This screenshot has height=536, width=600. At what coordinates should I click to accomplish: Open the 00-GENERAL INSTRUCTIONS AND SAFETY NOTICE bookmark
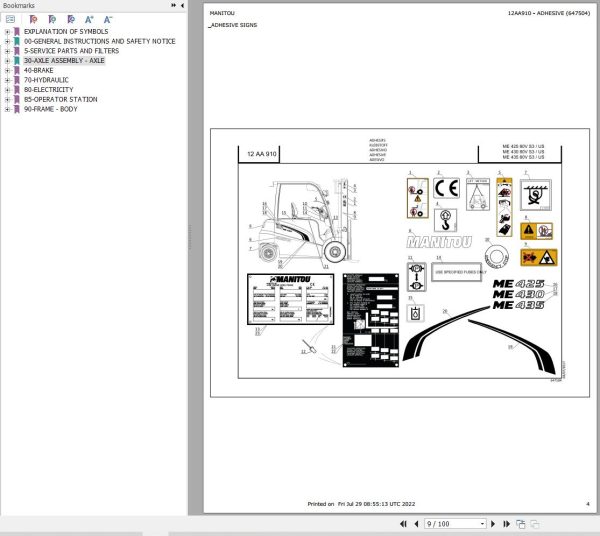point(99,41)
